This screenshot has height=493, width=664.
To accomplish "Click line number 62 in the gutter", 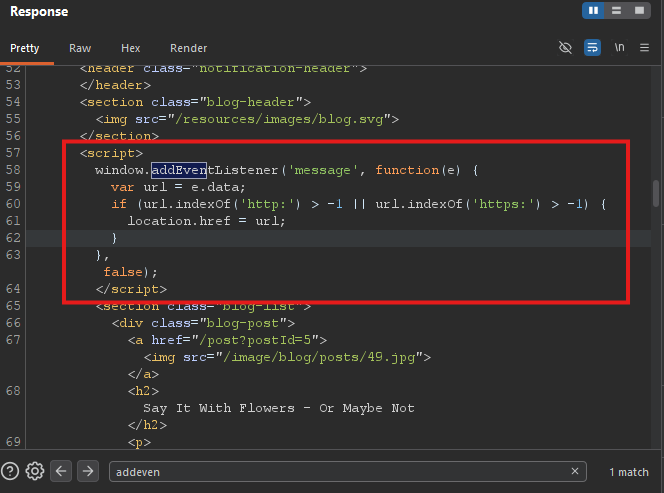I will pos(13,238).
